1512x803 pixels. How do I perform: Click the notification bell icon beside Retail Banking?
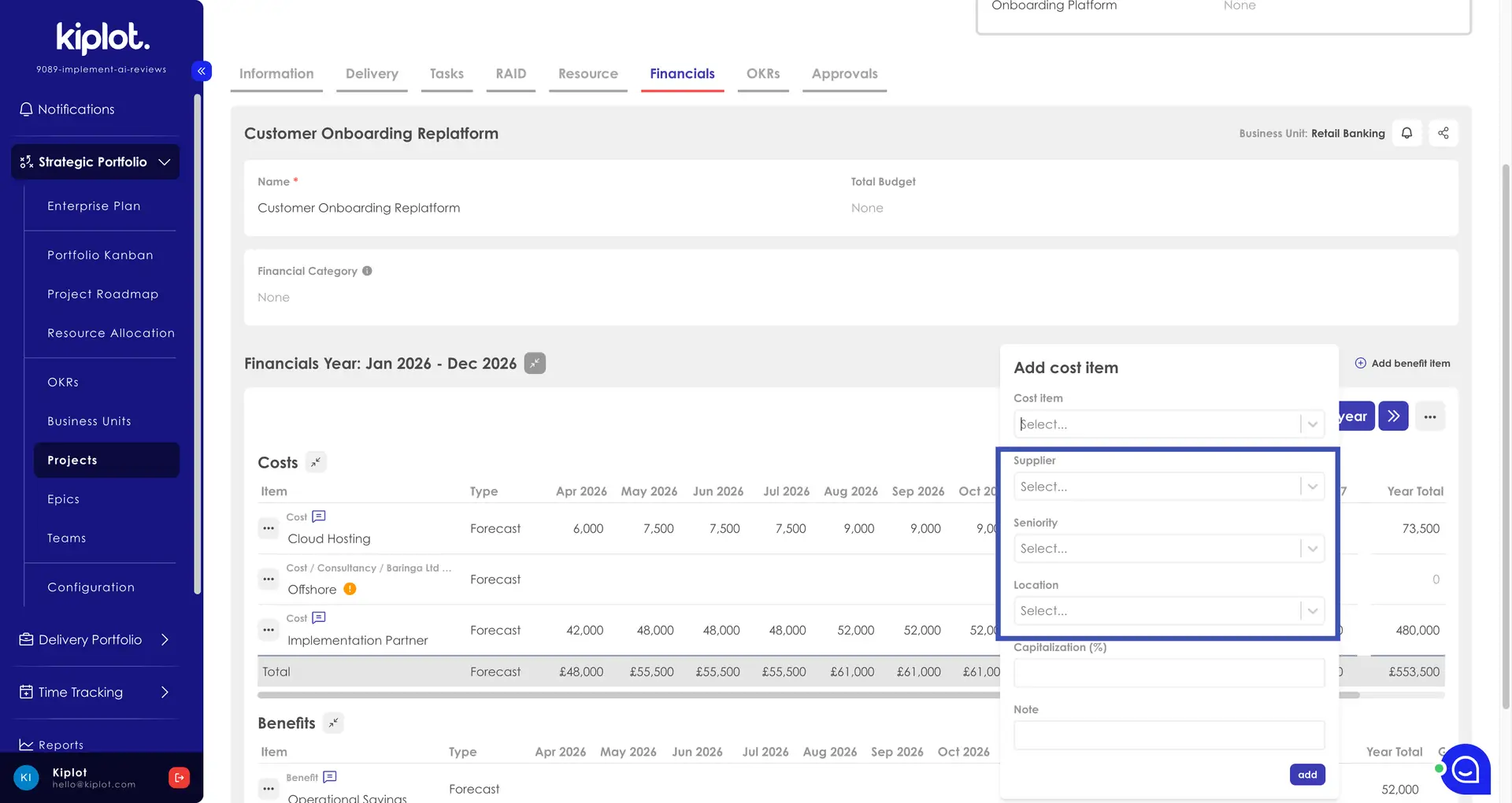click(1406, 133)
